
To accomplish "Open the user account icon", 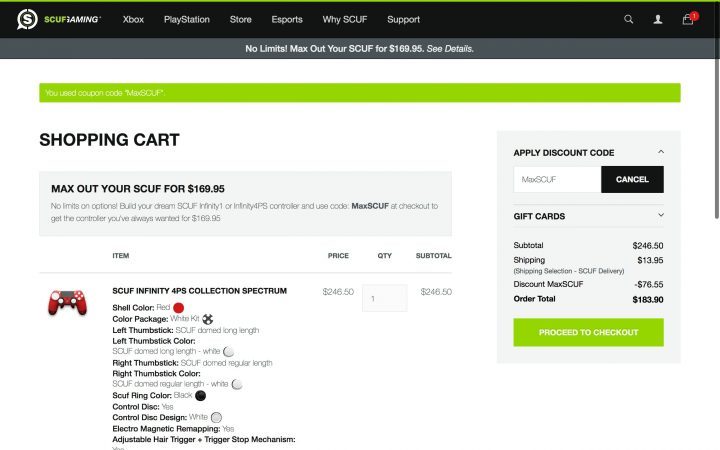I will (x=658, y=19).
